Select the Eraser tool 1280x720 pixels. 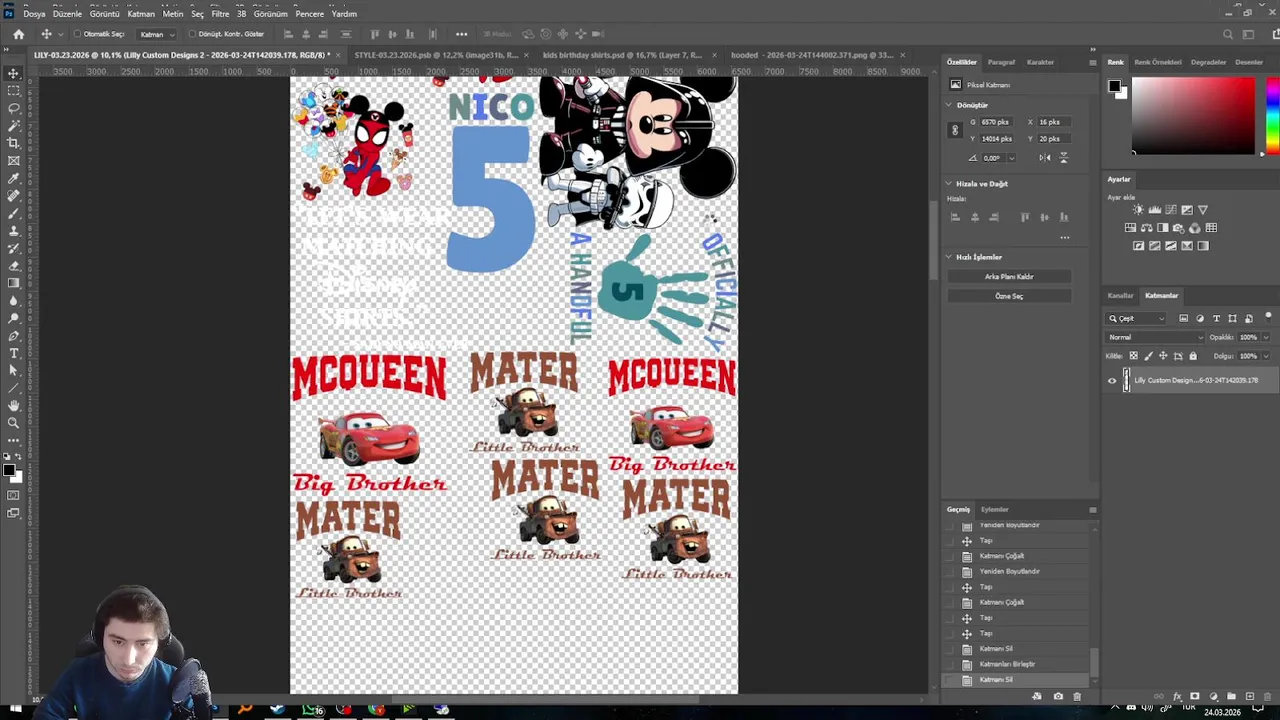click(13, 266)
